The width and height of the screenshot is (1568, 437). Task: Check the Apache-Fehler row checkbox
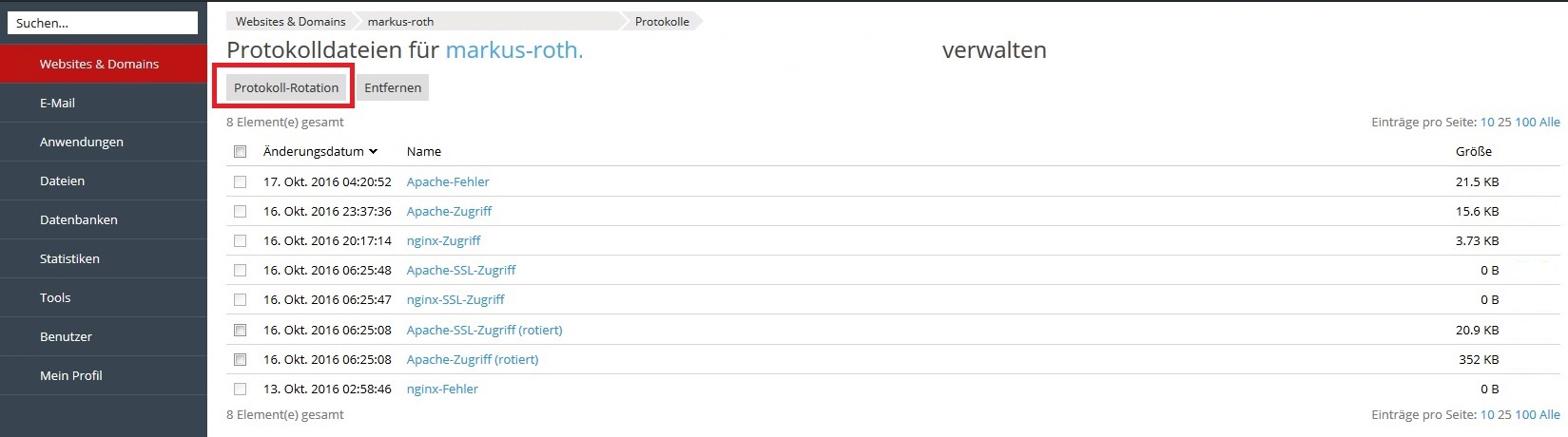point(241,181)
